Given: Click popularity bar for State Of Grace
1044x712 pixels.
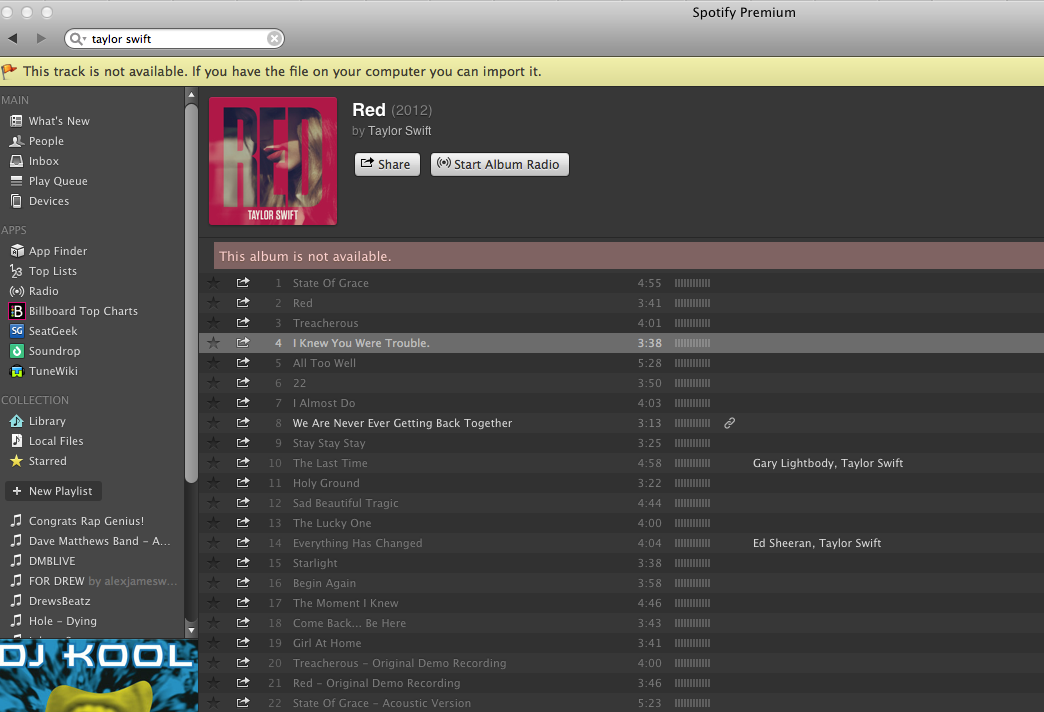Looking at the screenshot, I should [692, 283].
